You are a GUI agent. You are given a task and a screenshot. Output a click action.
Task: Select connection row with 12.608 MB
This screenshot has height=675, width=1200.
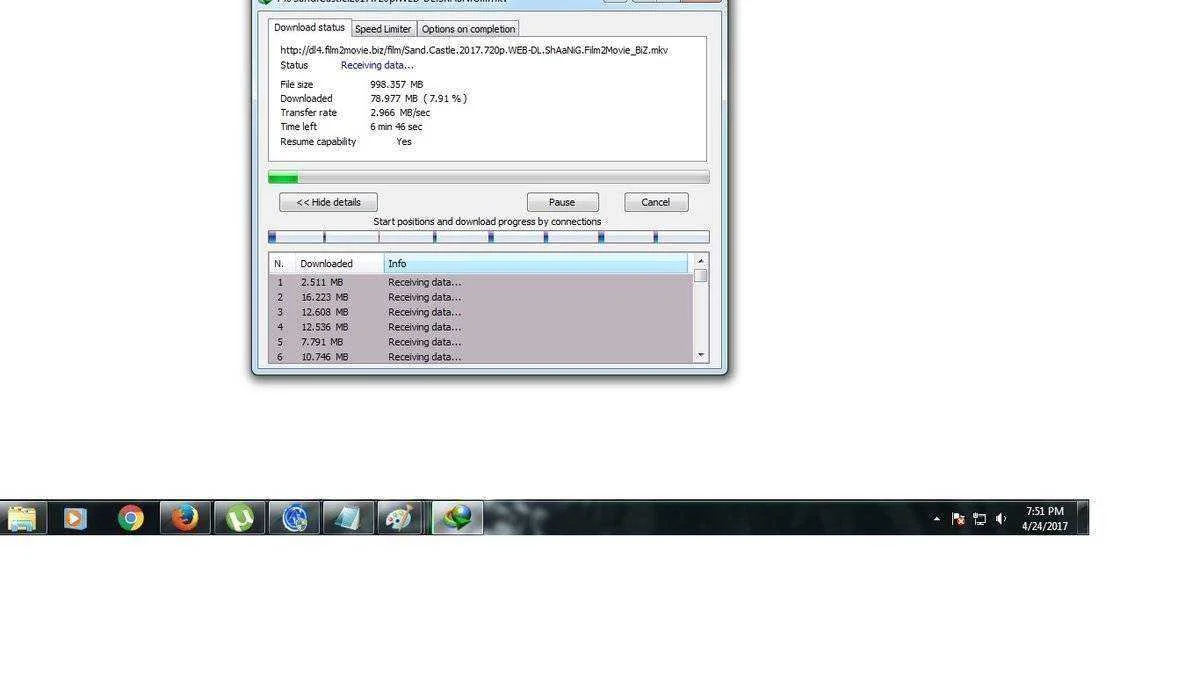coord(481,312)
